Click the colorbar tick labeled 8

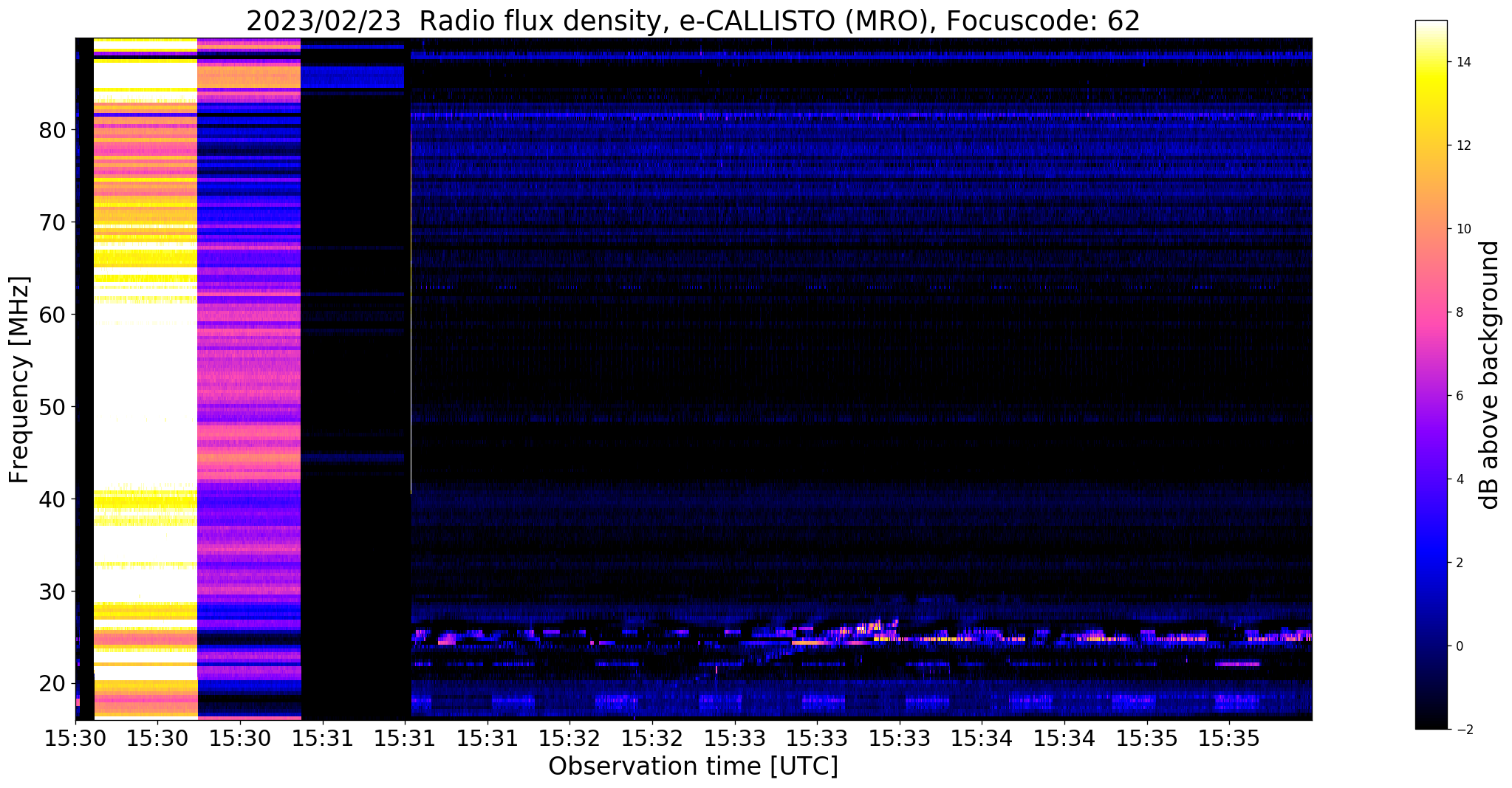(1459, 312)
